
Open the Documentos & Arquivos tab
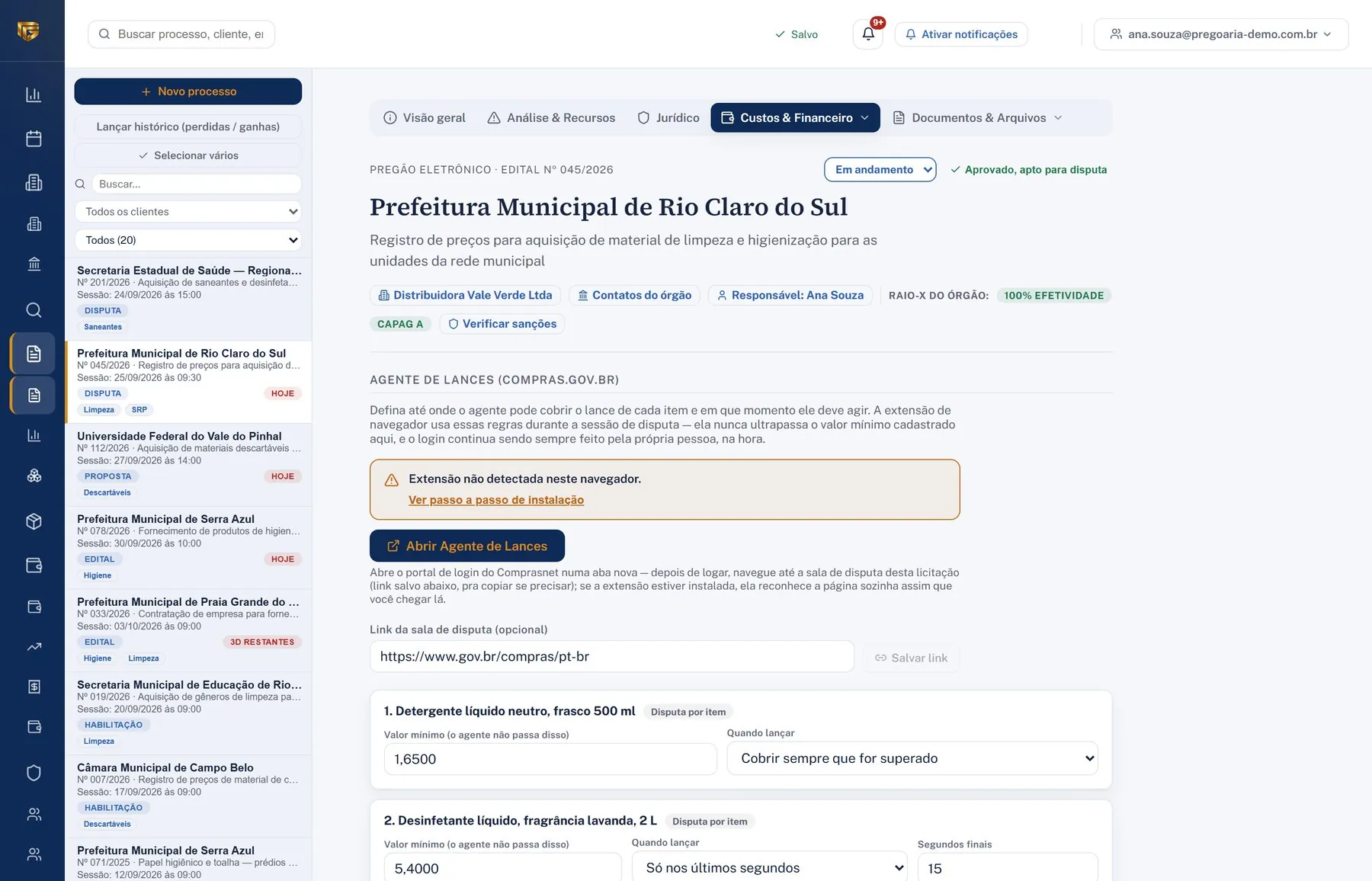[977, 118]
